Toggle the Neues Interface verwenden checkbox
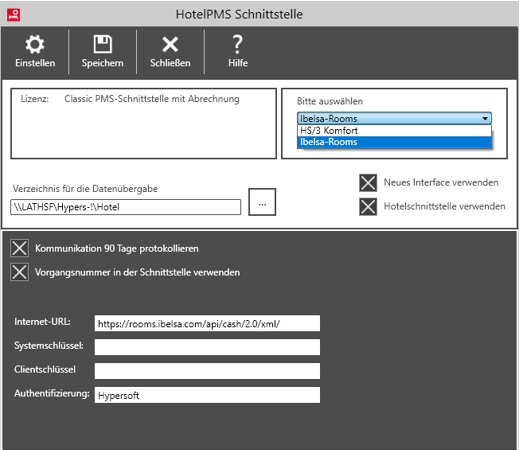 pos(368,183)
